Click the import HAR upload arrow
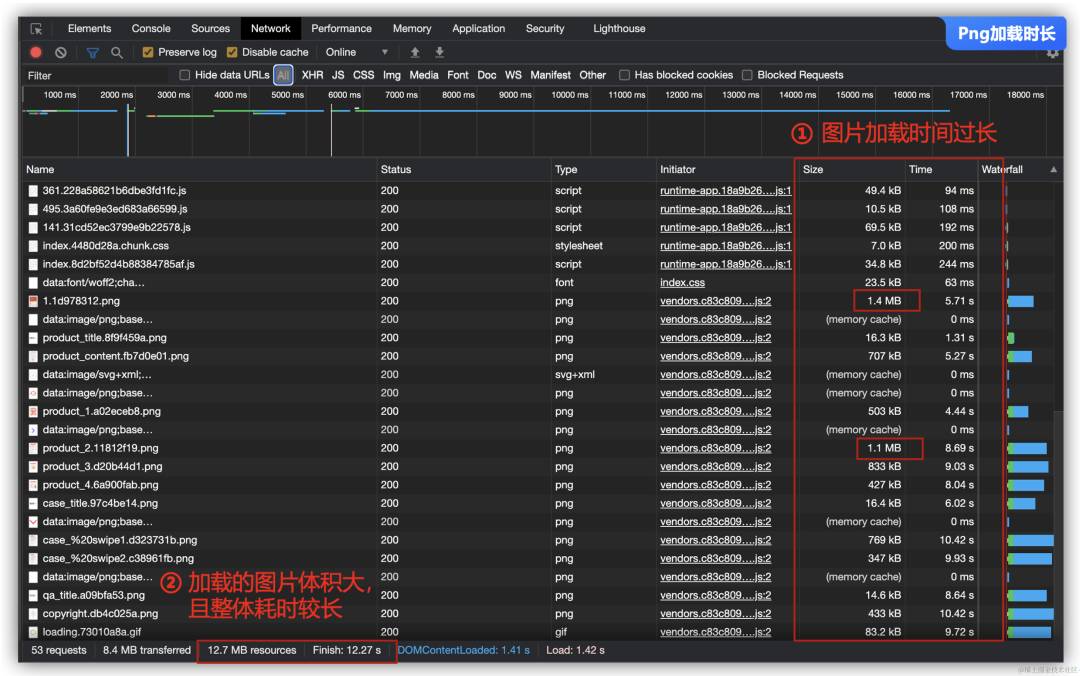 tap(415, 52)
